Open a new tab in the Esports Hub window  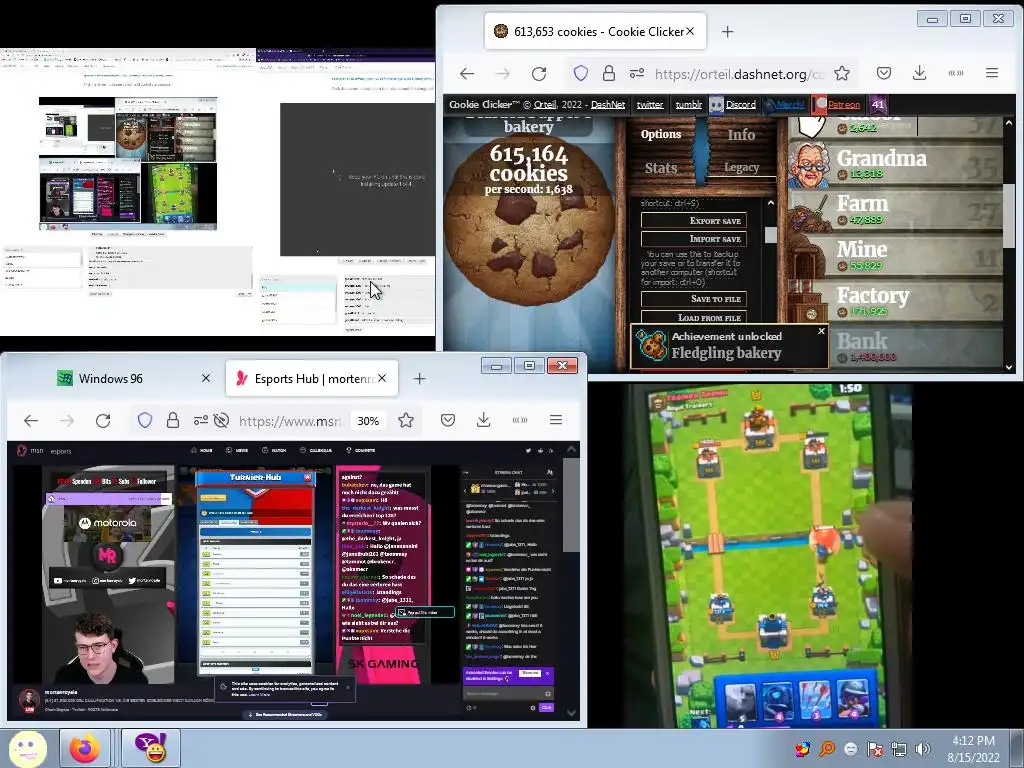tap(419, 379)
